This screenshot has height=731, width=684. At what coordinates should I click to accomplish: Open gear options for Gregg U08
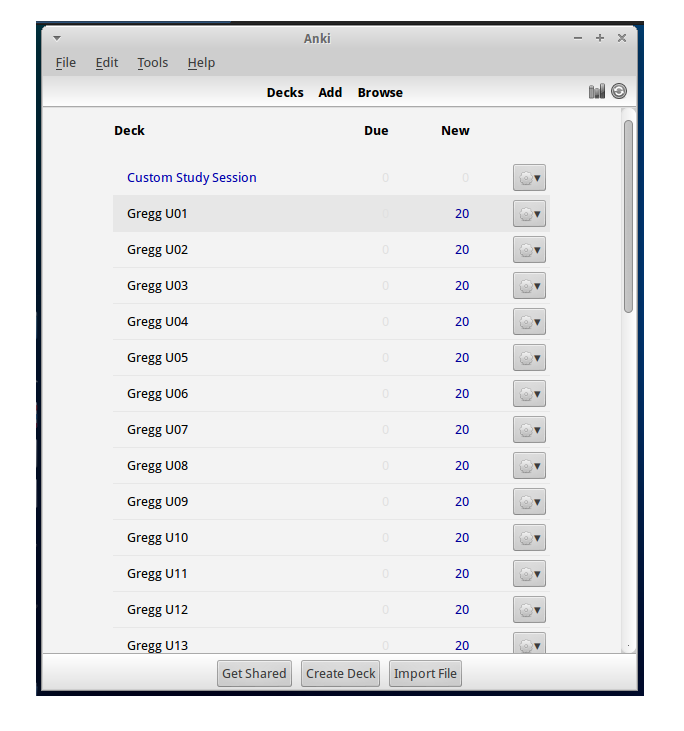pyautogui.click(x=529, y=465)
